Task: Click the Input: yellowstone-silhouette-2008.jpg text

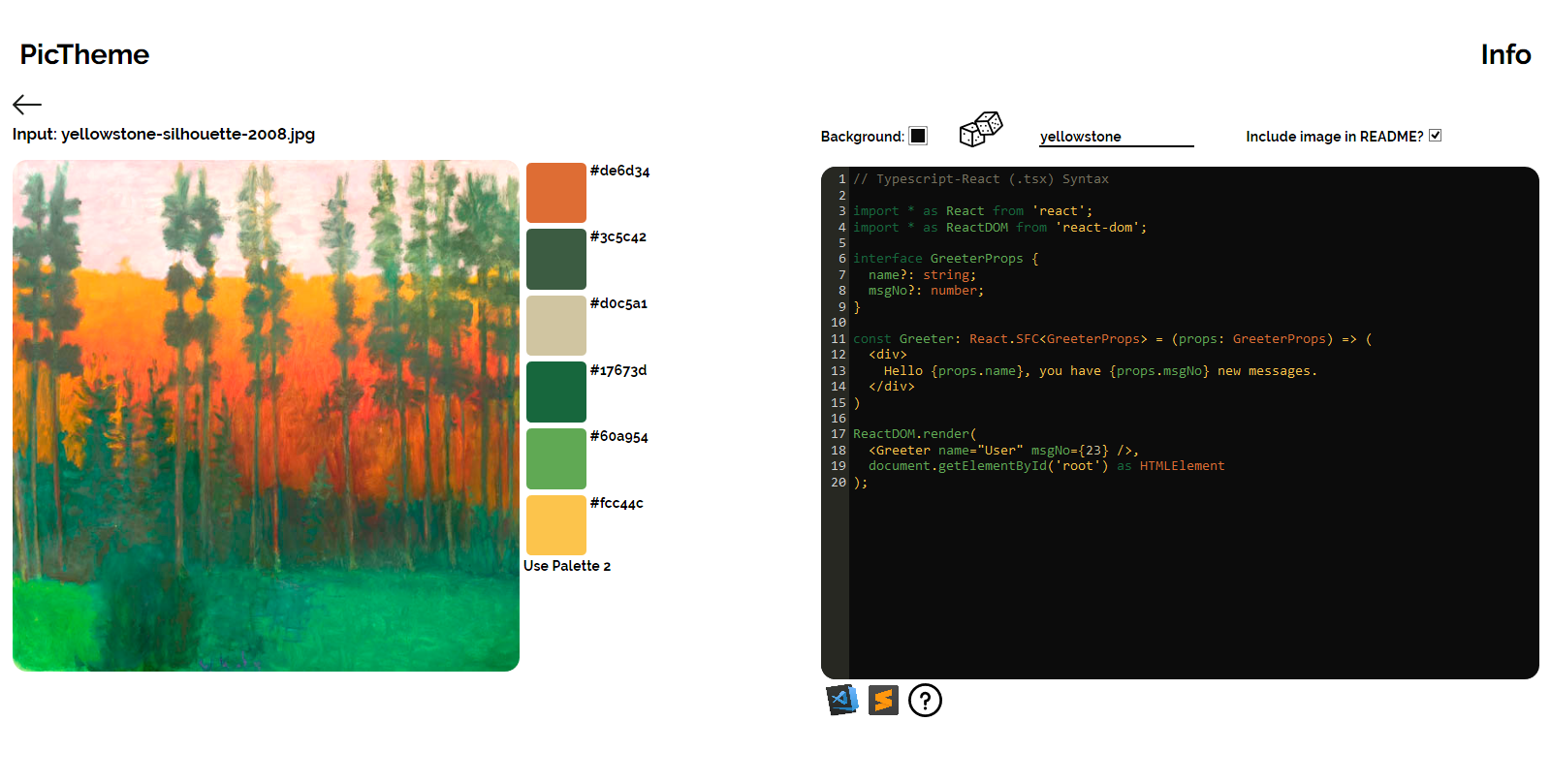Action: (164, 134)
